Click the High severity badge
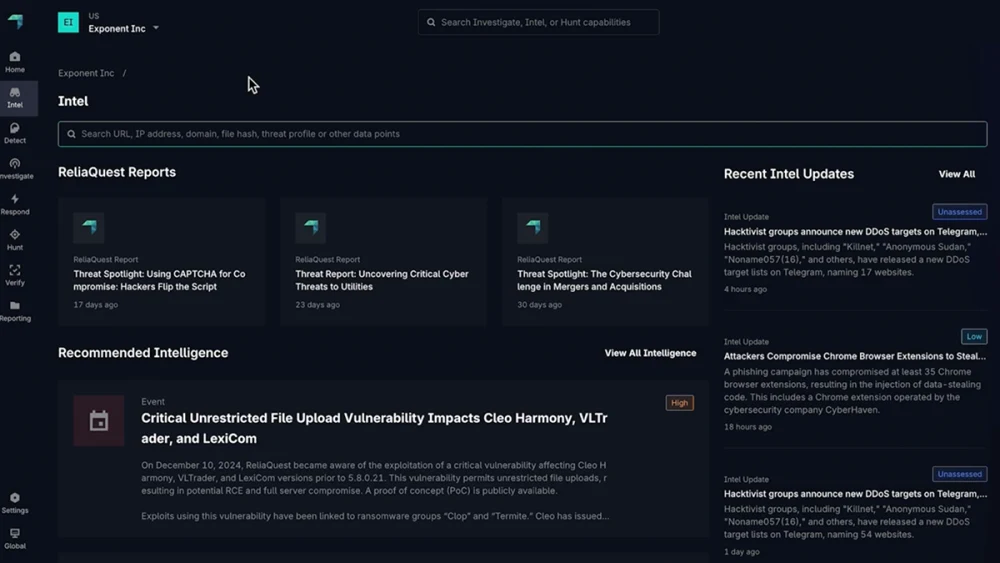This screenshot has width=1000, height=563. (x=679, y=403)
